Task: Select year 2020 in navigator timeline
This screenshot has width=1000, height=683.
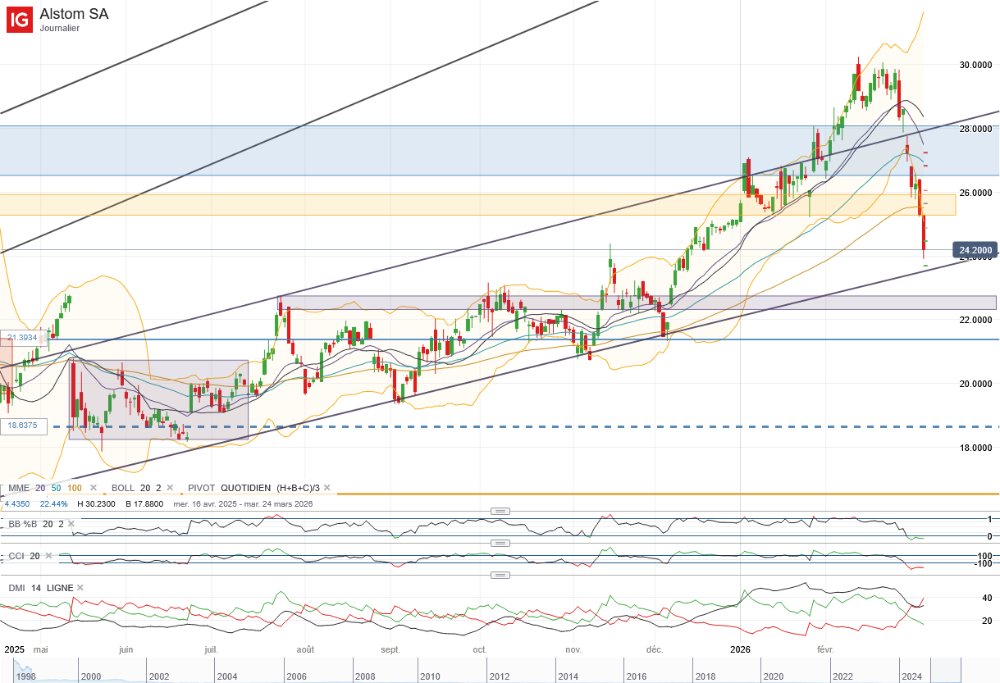Action: (x=773, y=676)
